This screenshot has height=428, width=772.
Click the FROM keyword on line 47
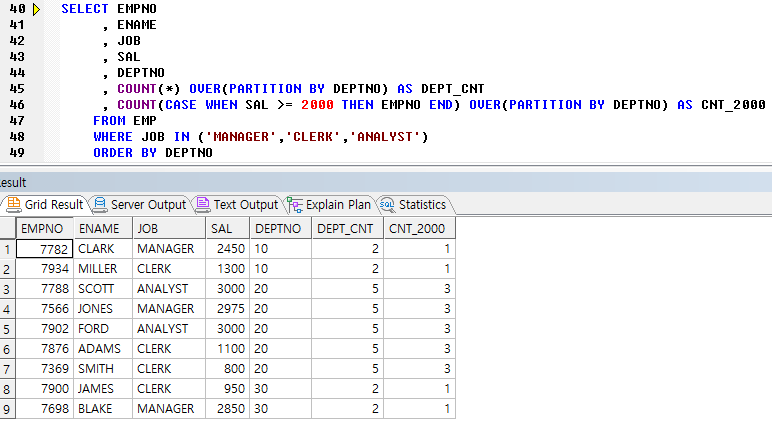click(109, 121)
